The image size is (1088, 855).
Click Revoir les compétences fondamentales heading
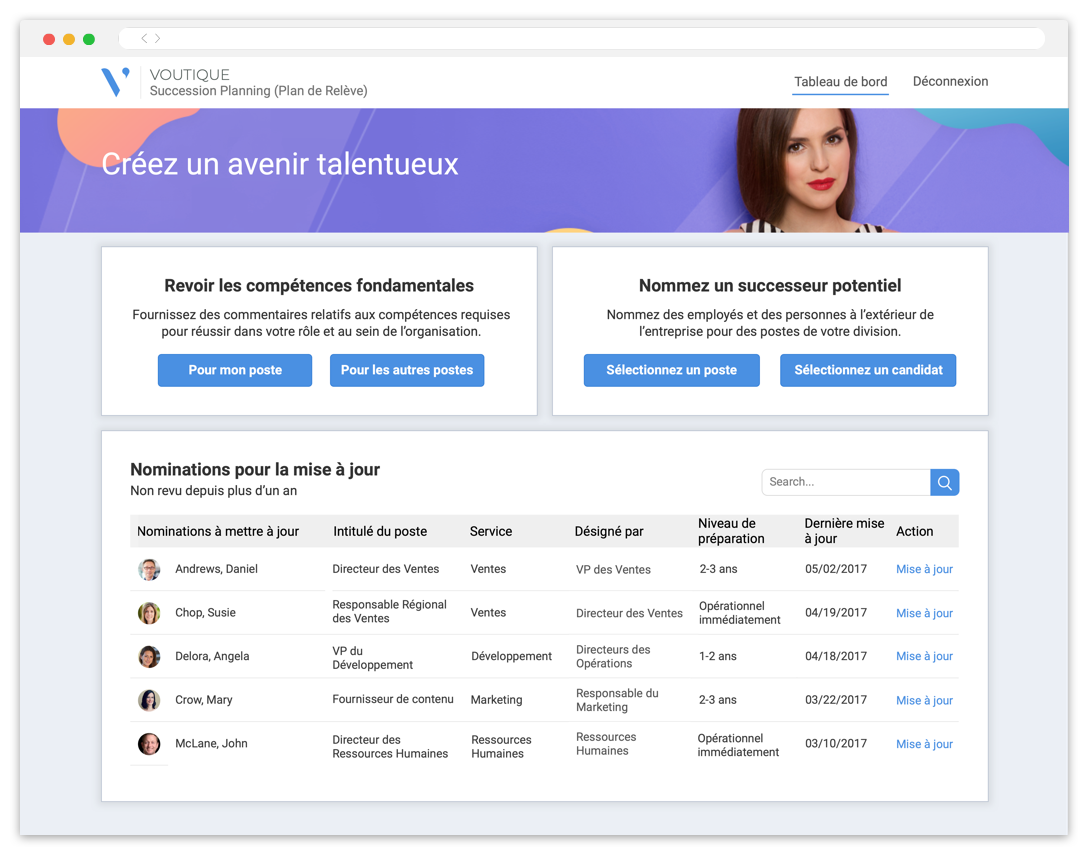coord(319,286)
